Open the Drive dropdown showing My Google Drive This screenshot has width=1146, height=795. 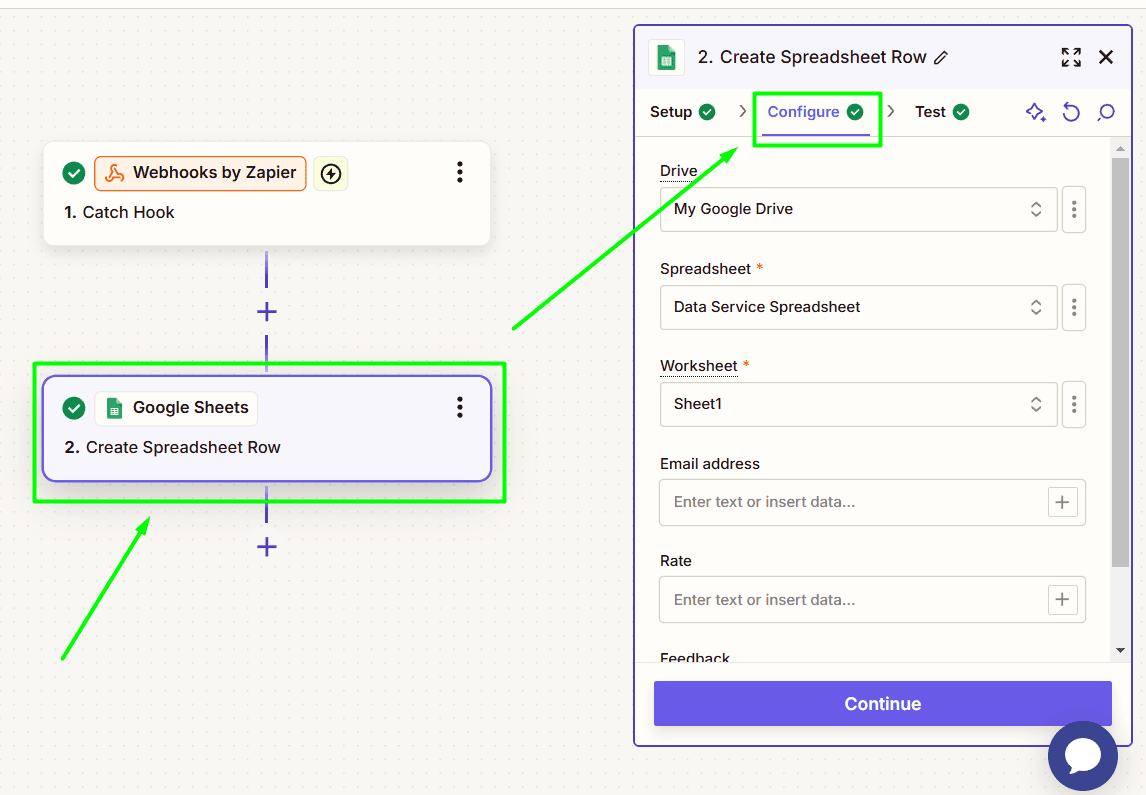click(x=858, y=210)
